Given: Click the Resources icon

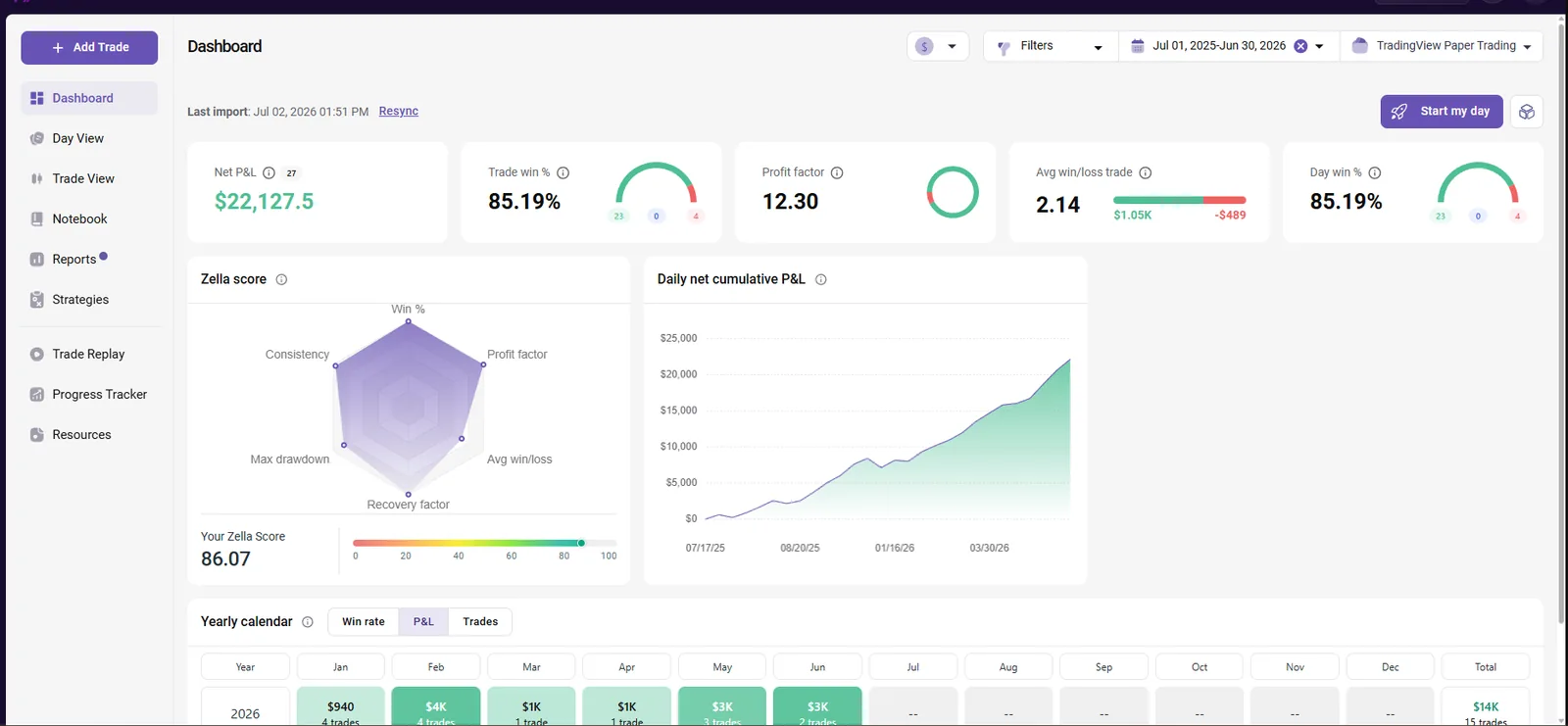Looking at the screenshot, I should (37, 434).
